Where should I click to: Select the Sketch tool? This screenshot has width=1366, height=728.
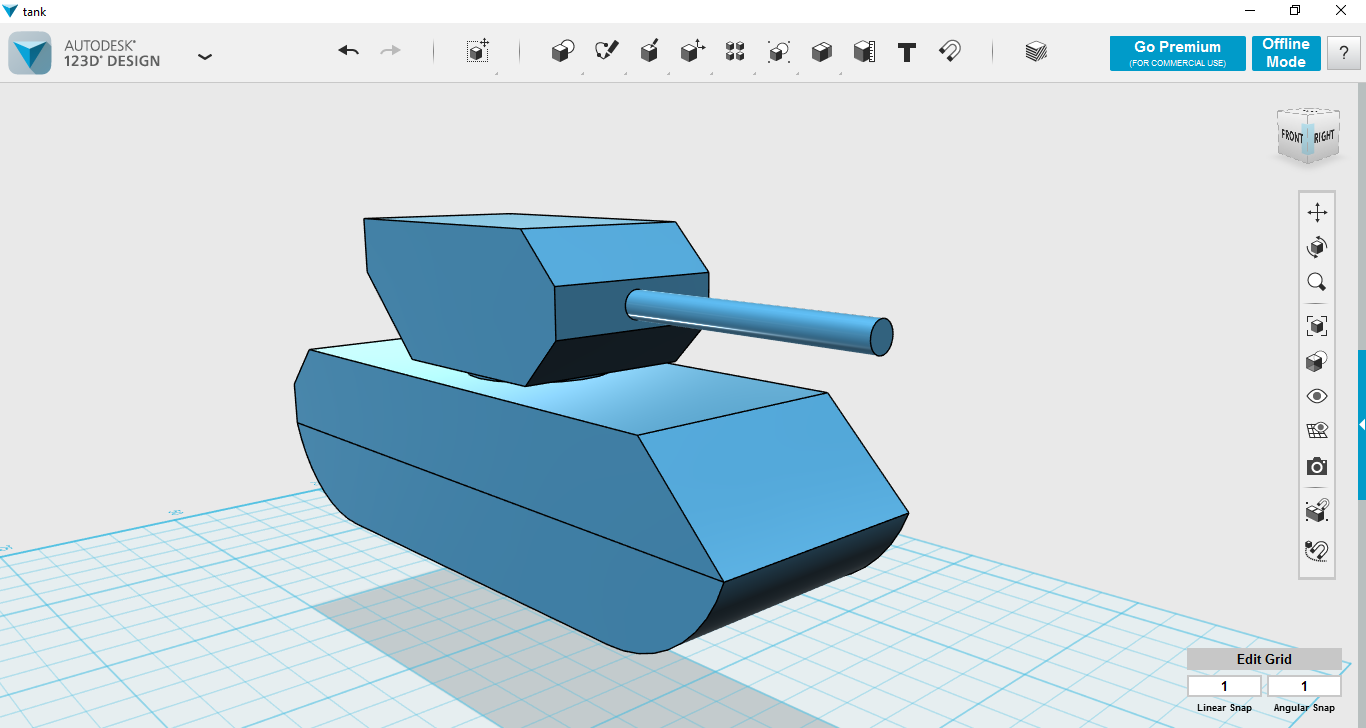pyautogui.click(x=606, y=52)
